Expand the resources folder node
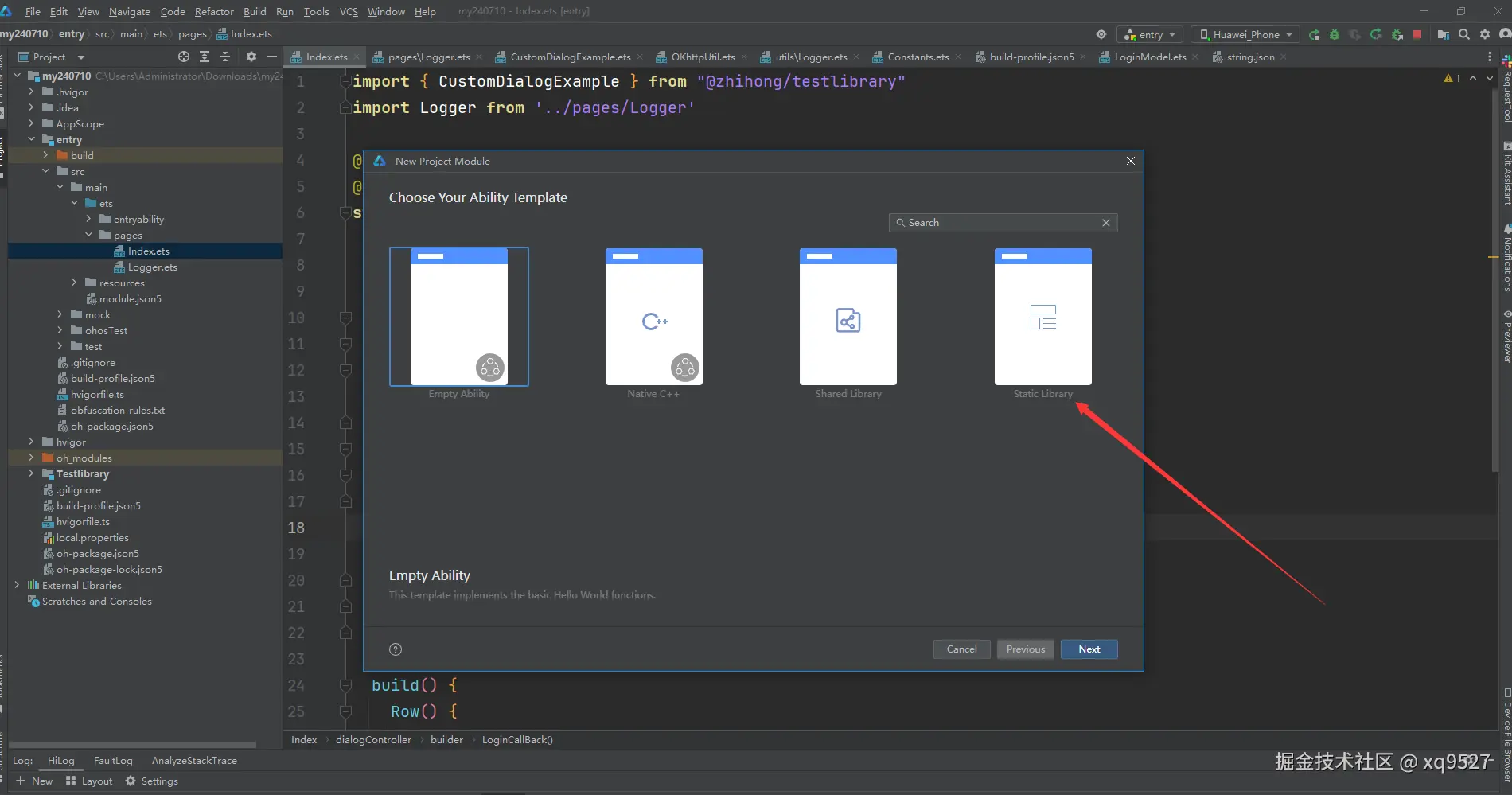This screenshot has height=795, width=1512. coord(75,283)
